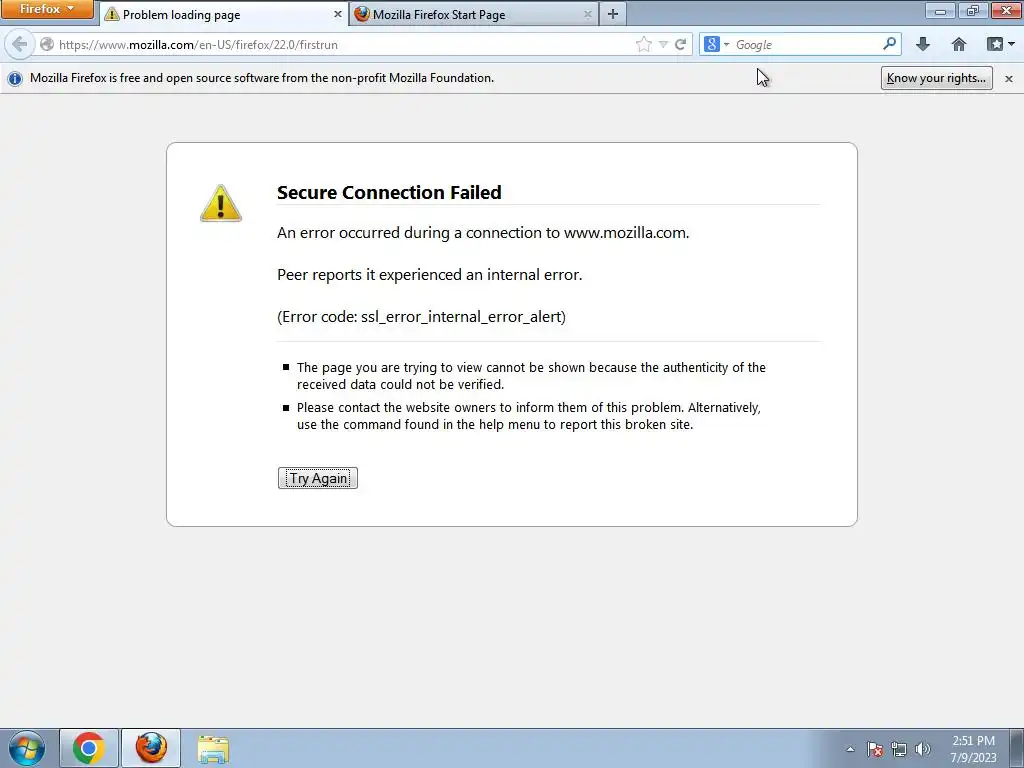
Task: Open the Google search engine dropdown
Action: tap(716, 44)
